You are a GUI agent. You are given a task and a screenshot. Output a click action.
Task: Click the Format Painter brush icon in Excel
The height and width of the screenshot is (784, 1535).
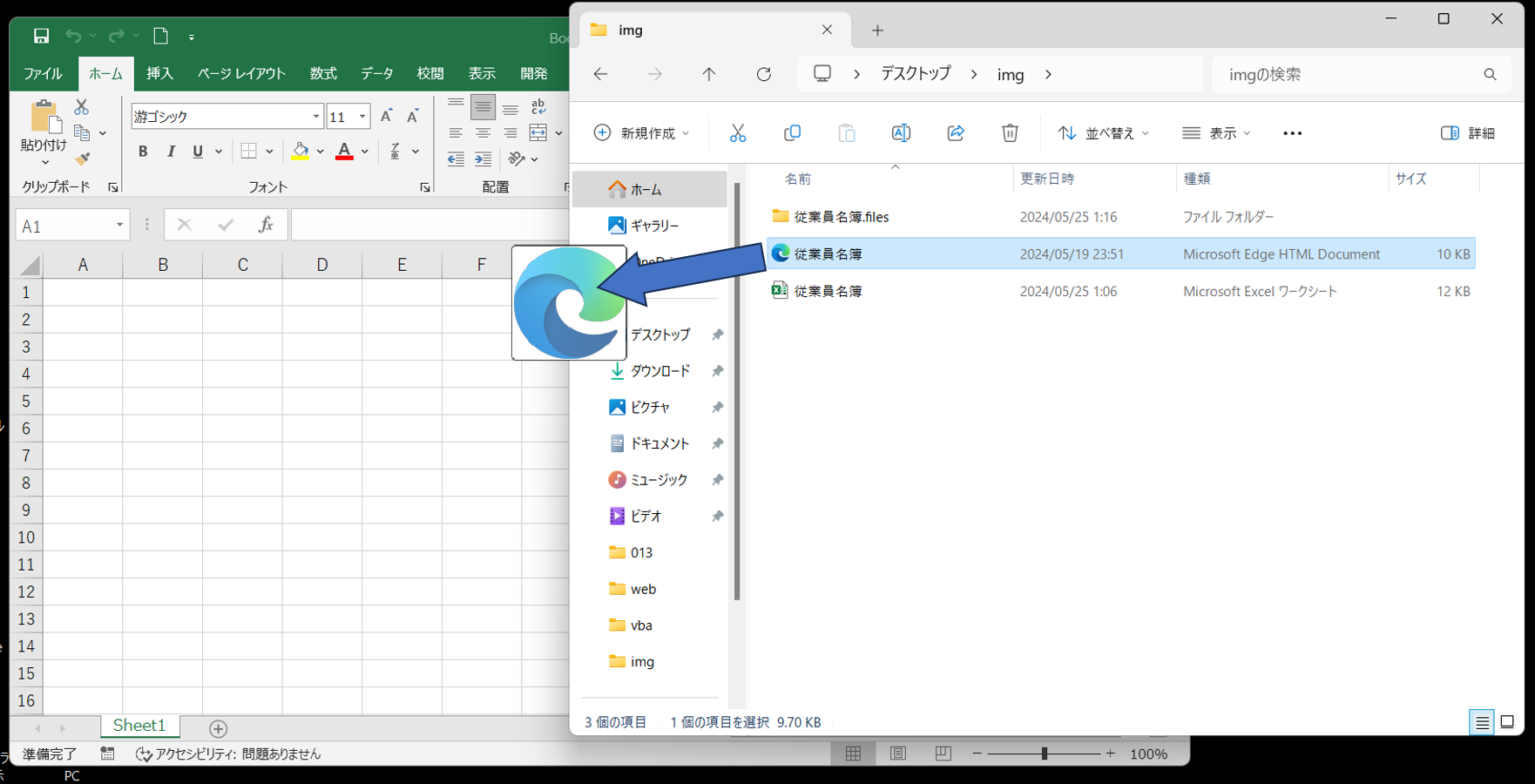click(82, 159)
